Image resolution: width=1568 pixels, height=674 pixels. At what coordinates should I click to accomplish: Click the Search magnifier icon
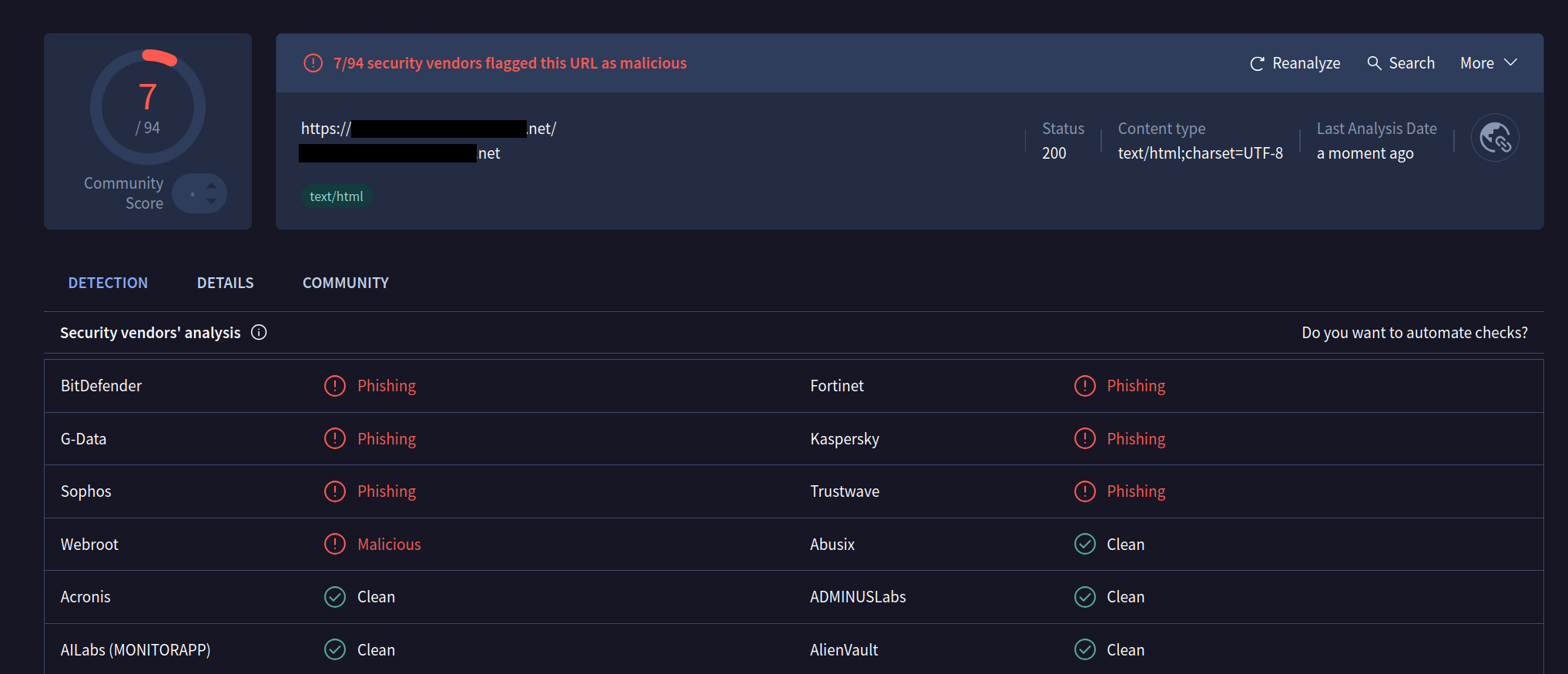[1374, 63]
